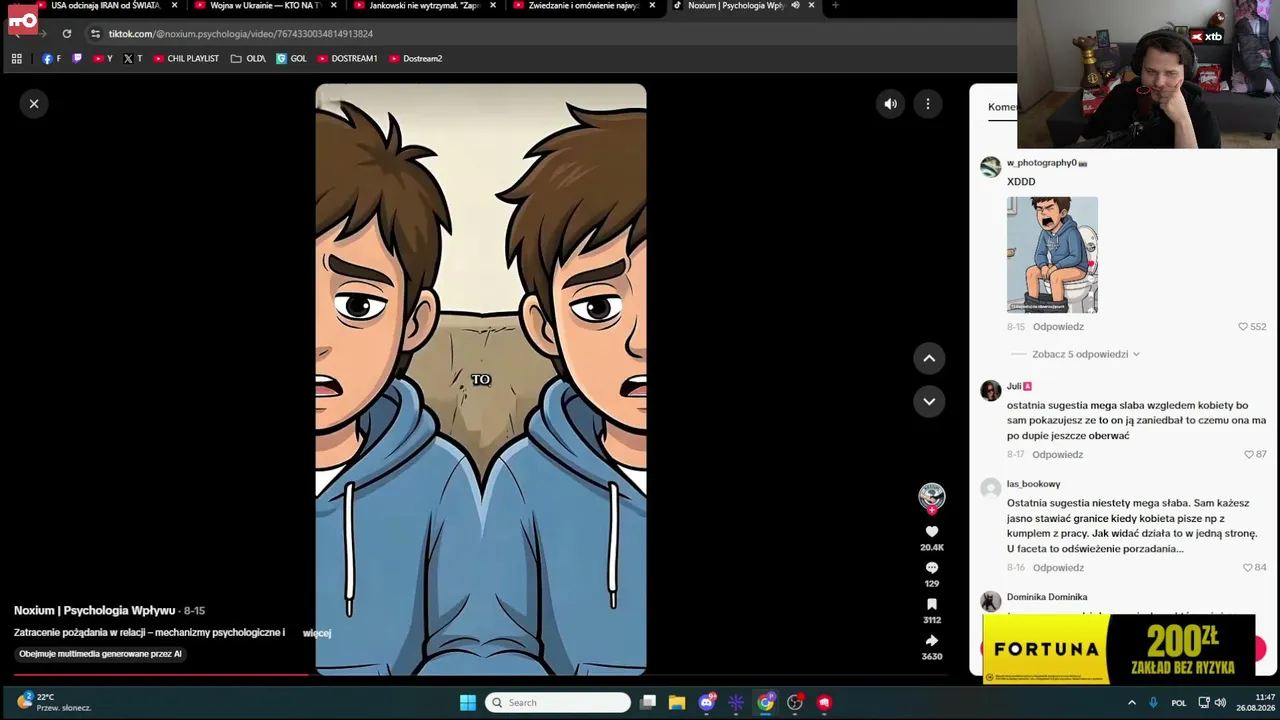Open the GOL bookmark
This screenshot has height=720, width=1280.
(291, 59)
